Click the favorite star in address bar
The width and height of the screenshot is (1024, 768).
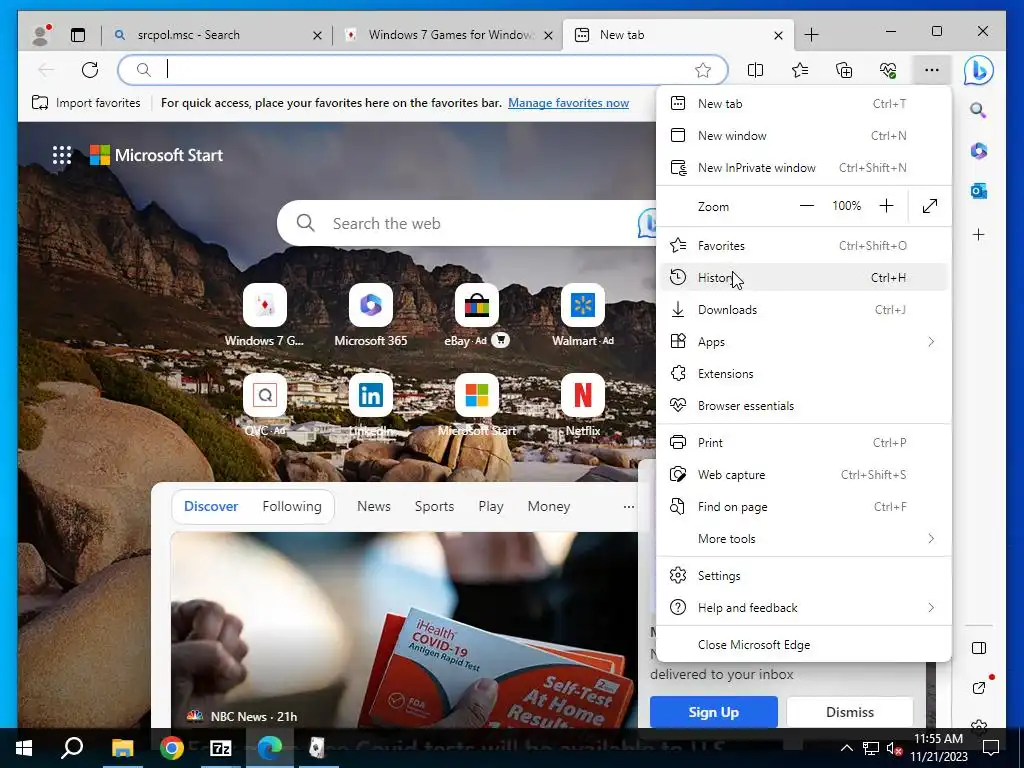coord(703,70)
